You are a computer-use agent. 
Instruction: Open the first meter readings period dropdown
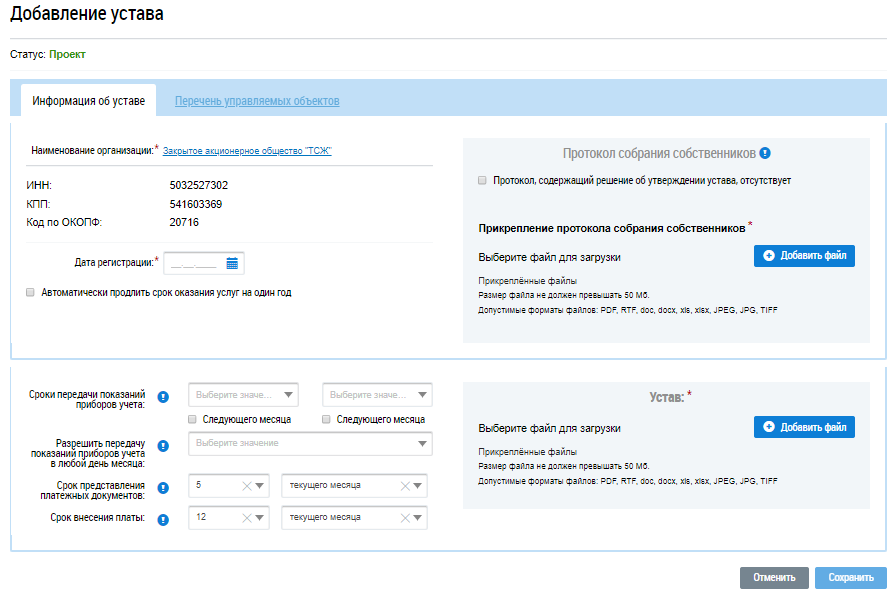pyautogui.click(x=243, y=395)
